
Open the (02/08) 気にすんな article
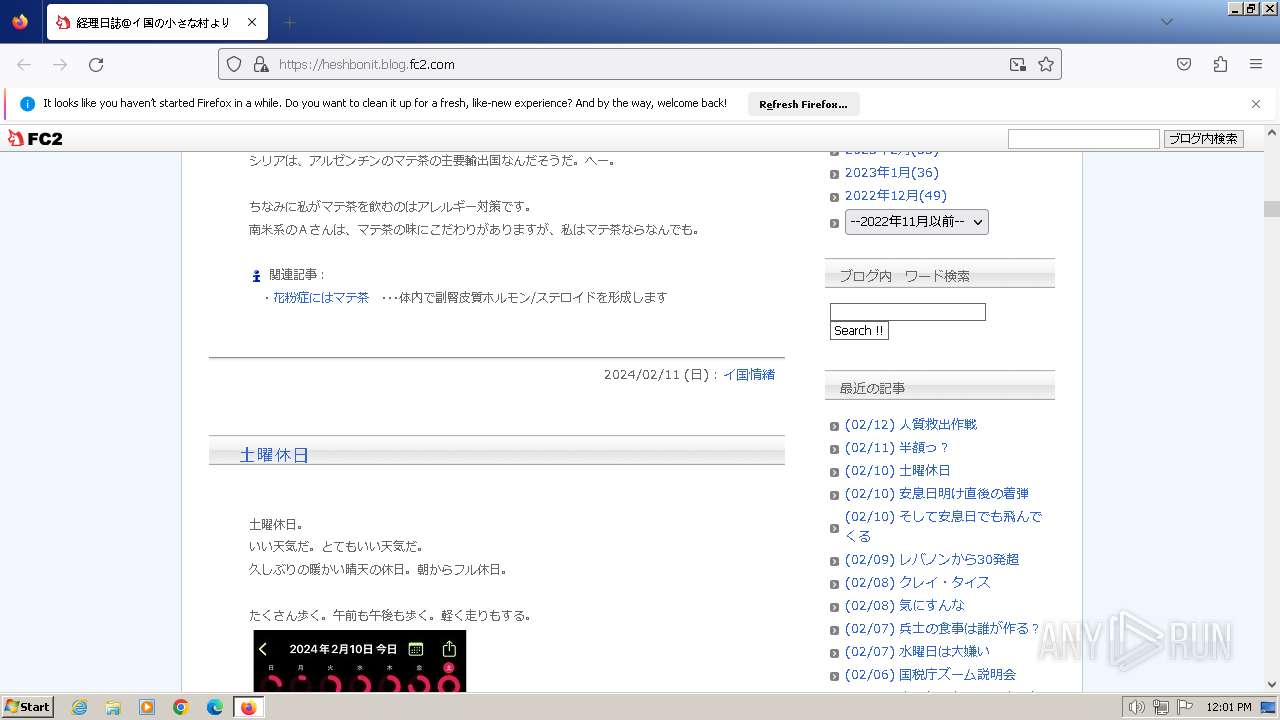[904, 606]
